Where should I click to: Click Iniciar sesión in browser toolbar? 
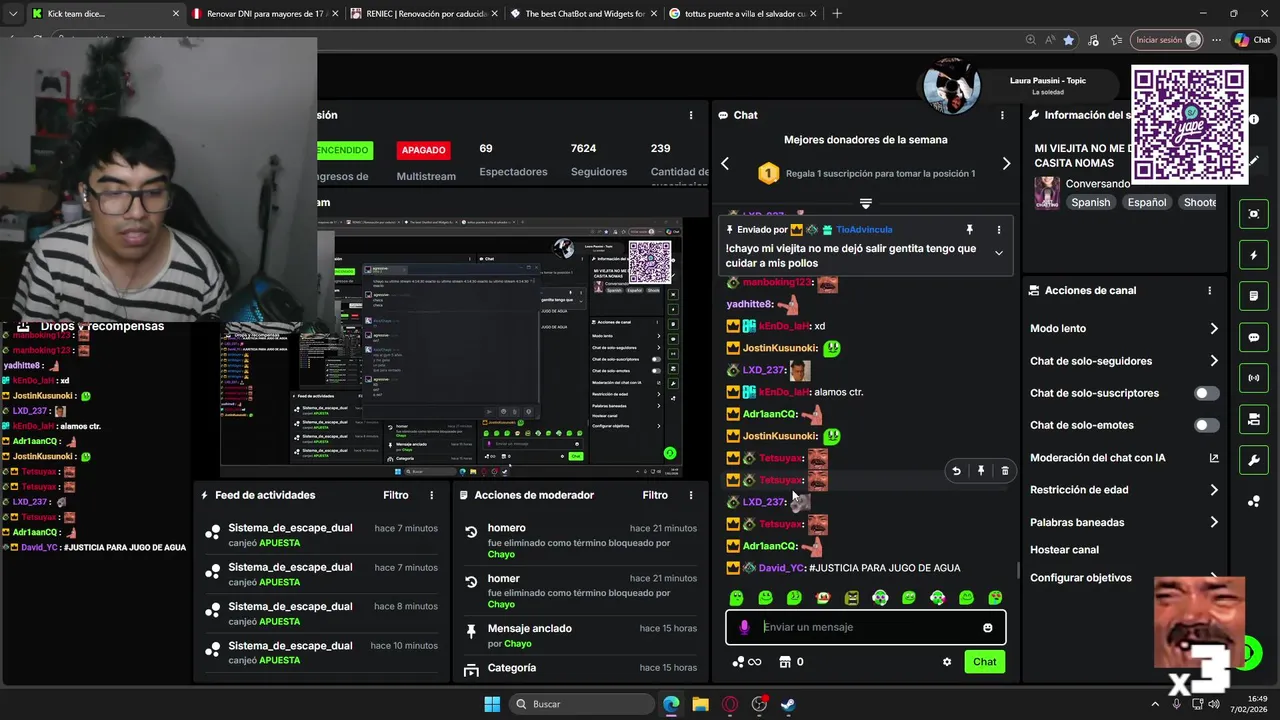1167,40
